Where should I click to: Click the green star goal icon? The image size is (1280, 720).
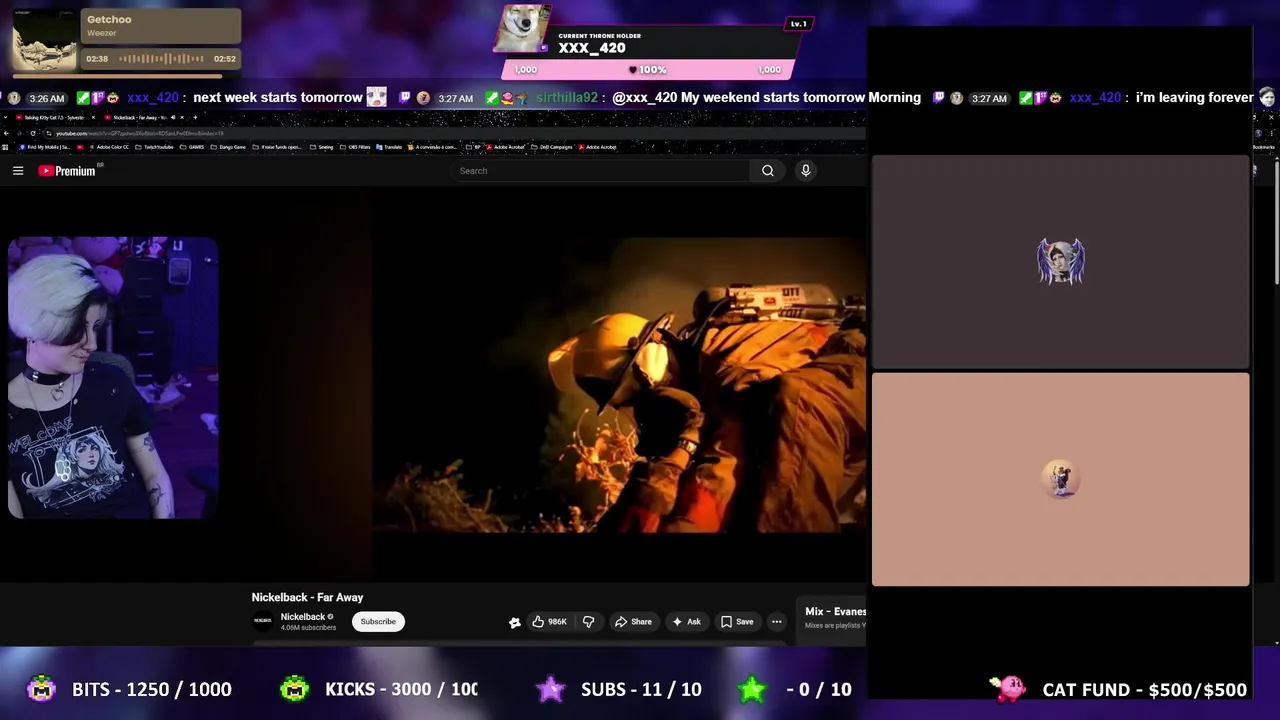[752, 689]
